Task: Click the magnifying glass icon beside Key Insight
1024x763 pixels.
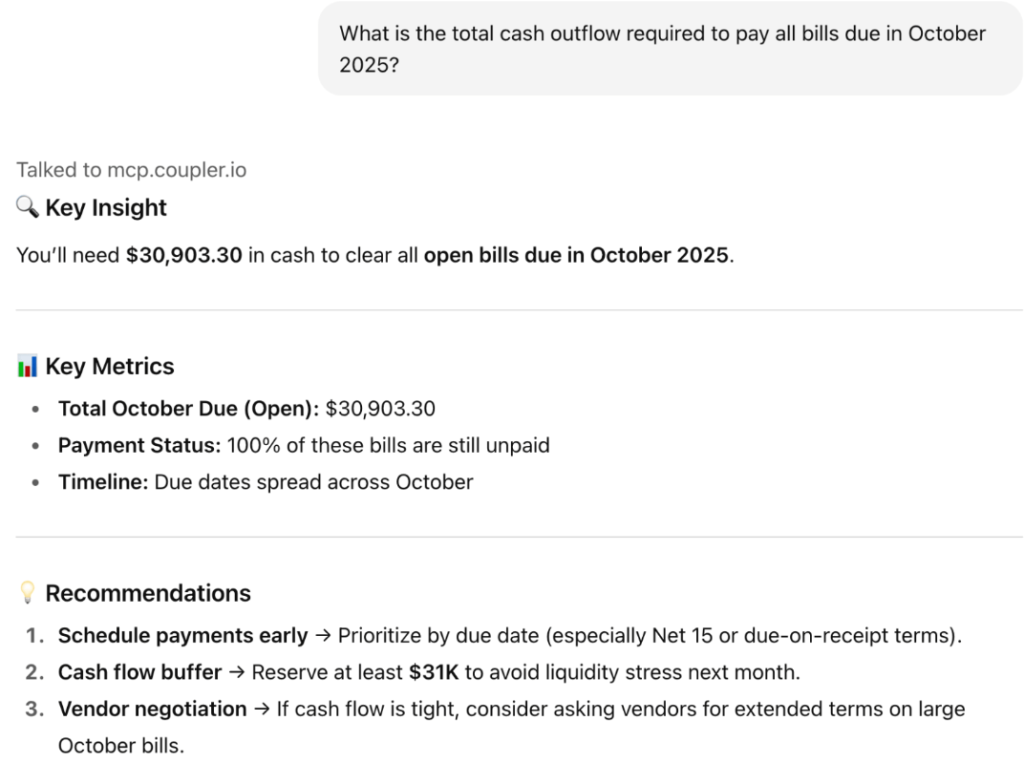Action: (27, 208)
